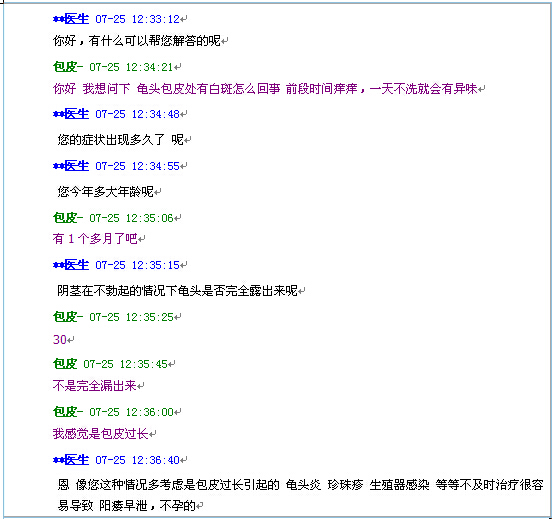Click the doctor header timestamped 12:33:12
This screenshot has height=519, width=552.
117,19
